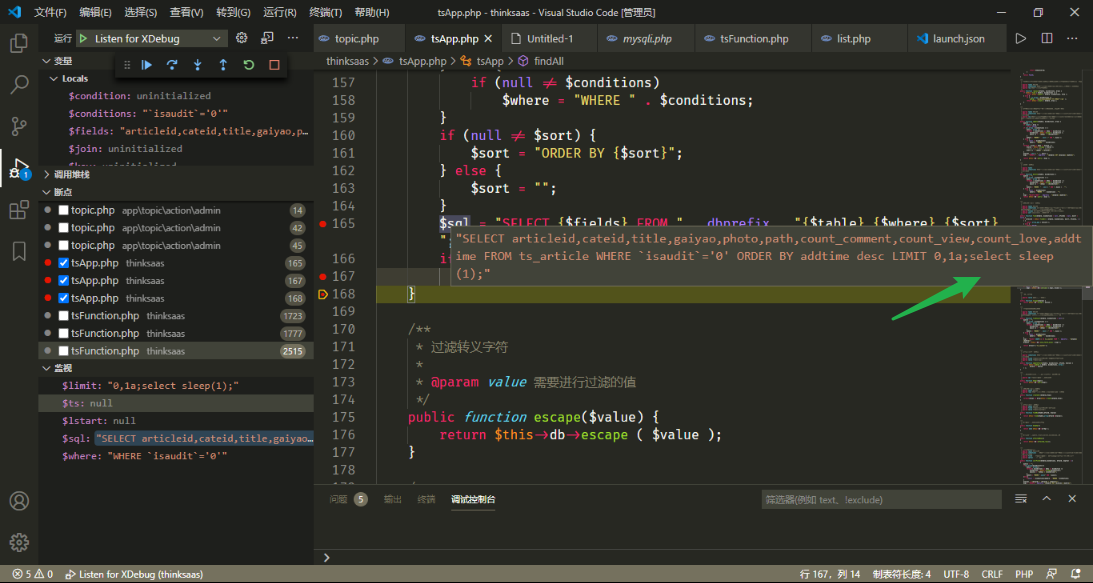
Task: Close the bottom panel
Action: 1072,499
